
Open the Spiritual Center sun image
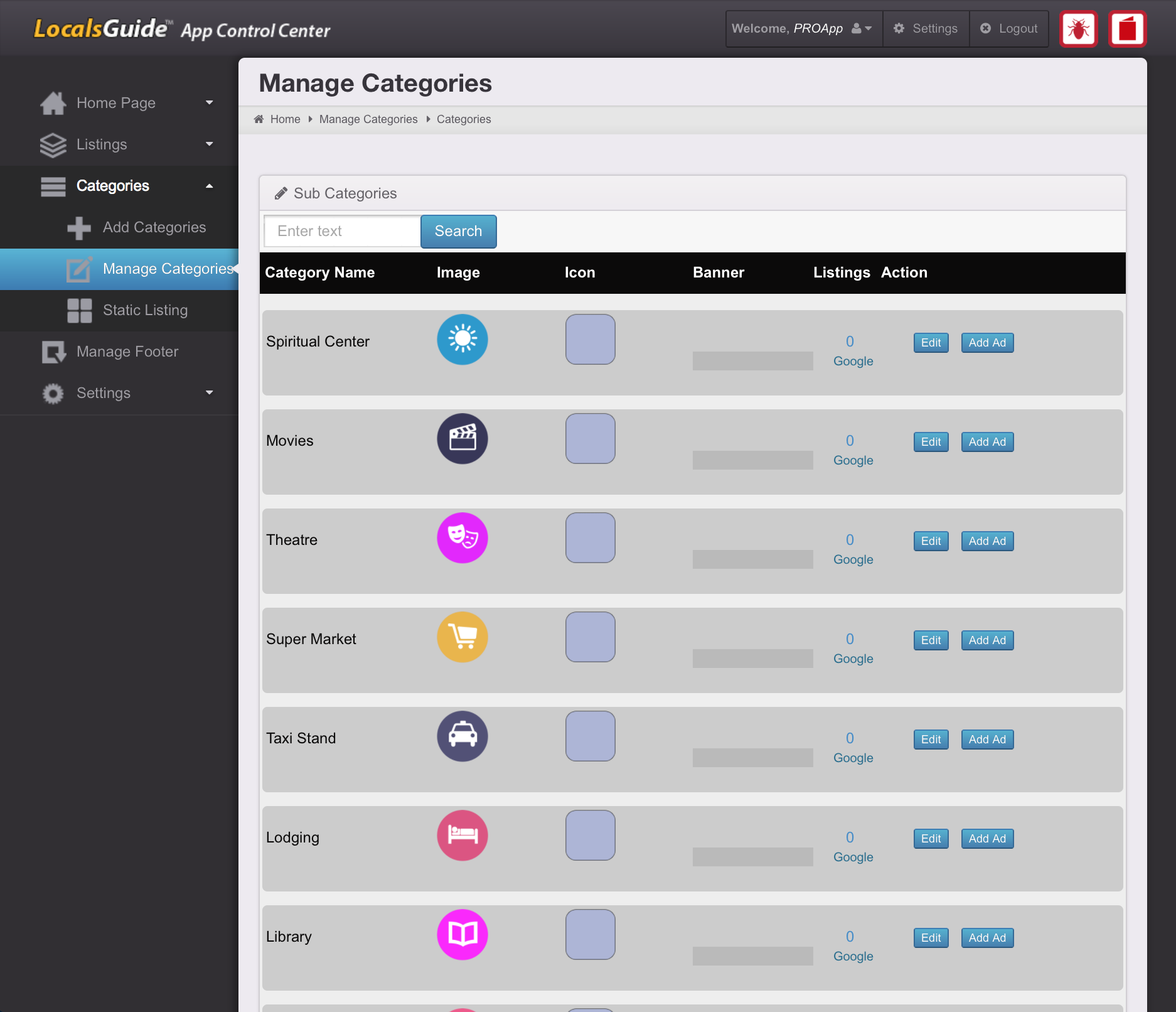point(462,340)
